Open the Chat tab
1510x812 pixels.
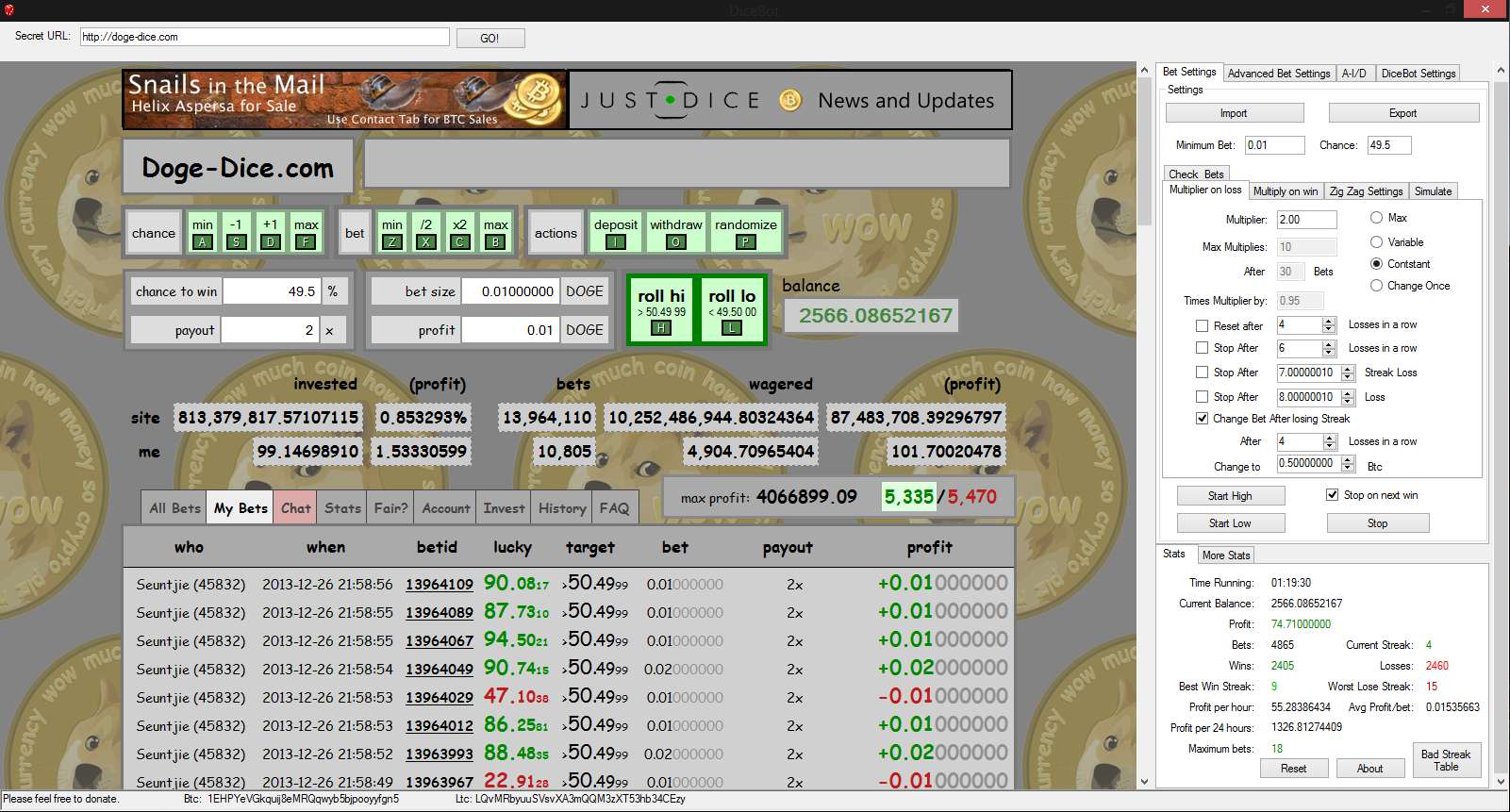[295, 508]
